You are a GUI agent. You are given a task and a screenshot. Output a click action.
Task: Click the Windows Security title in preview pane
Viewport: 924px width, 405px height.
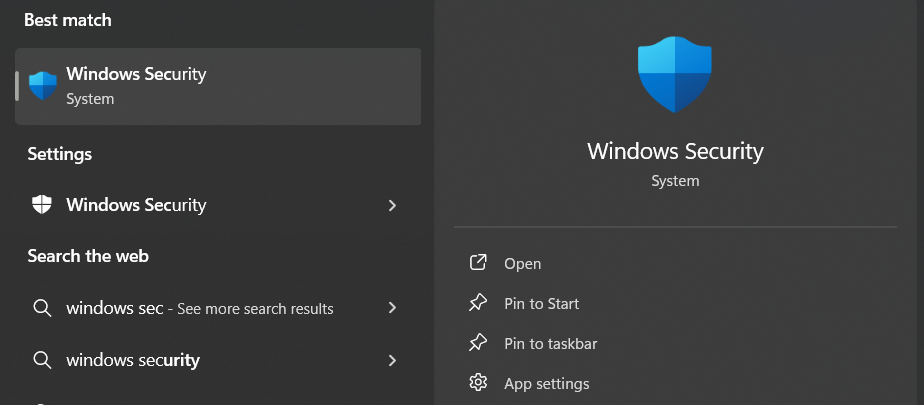pyautogui.click(x=675, y=151)
